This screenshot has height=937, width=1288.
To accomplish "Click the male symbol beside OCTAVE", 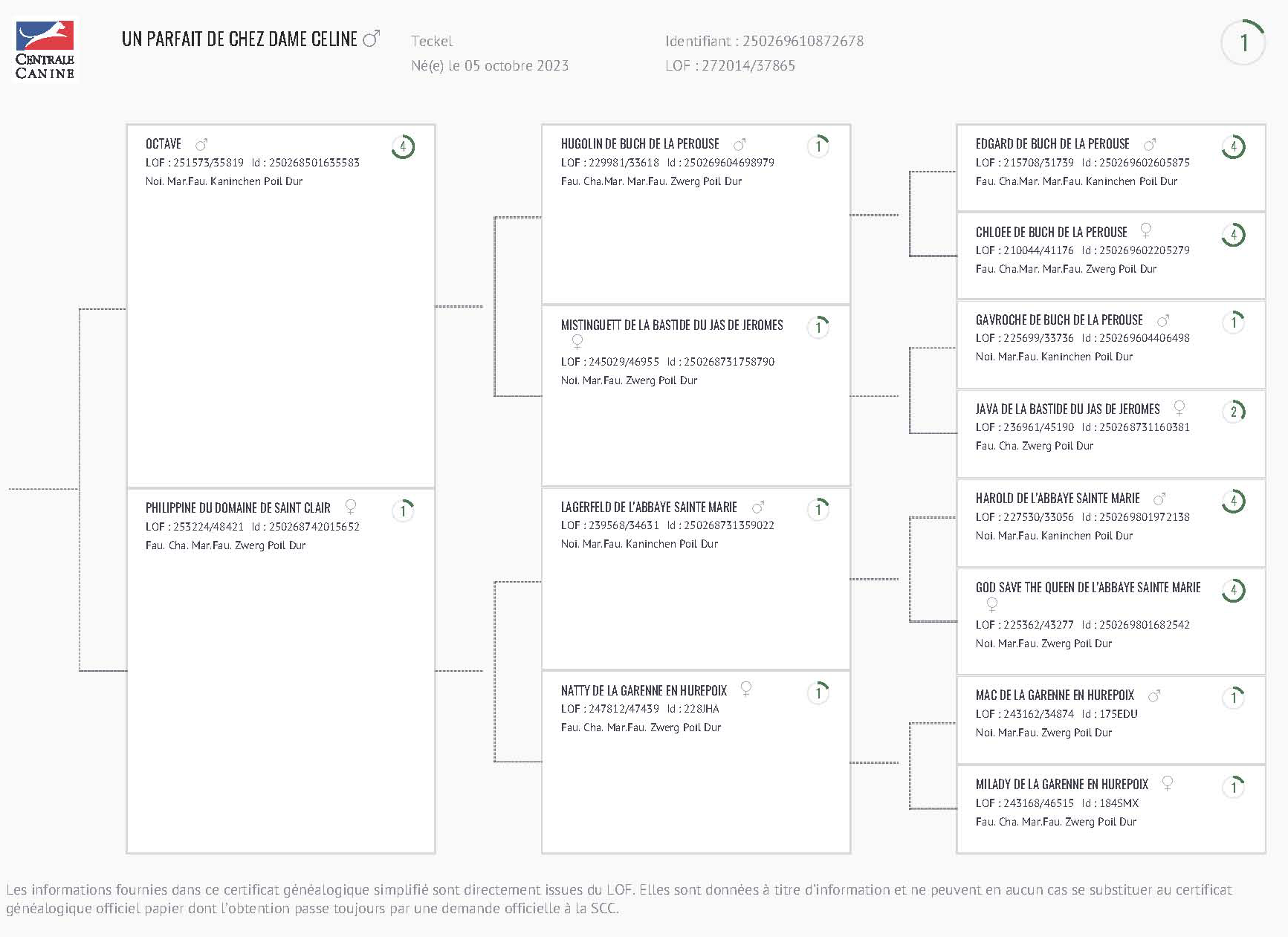I will (201, 144).
